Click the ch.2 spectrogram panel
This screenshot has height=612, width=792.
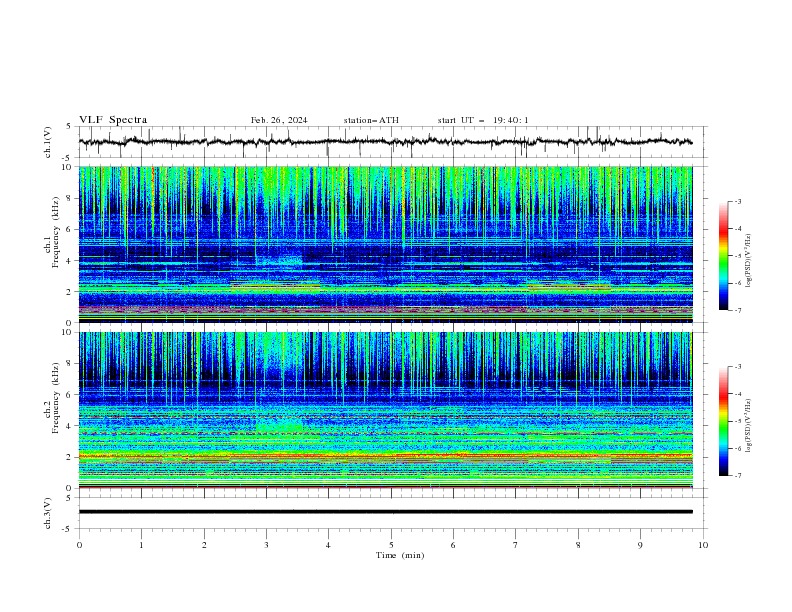[385, 410]
